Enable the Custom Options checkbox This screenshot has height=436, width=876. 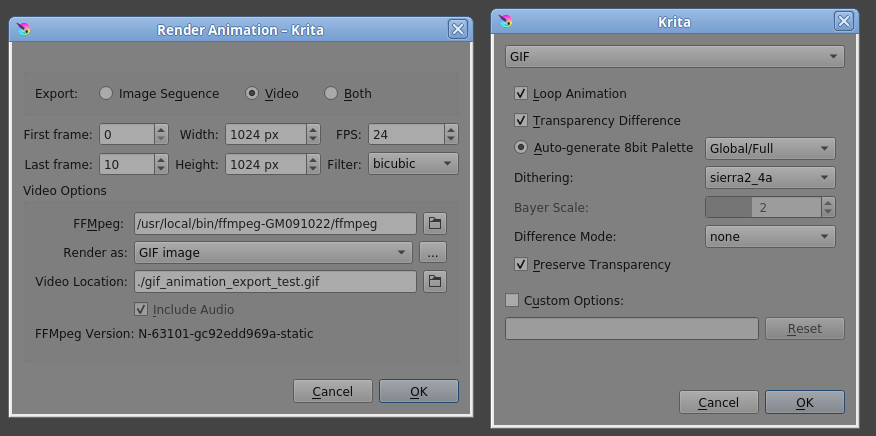[x=513, y=300]
